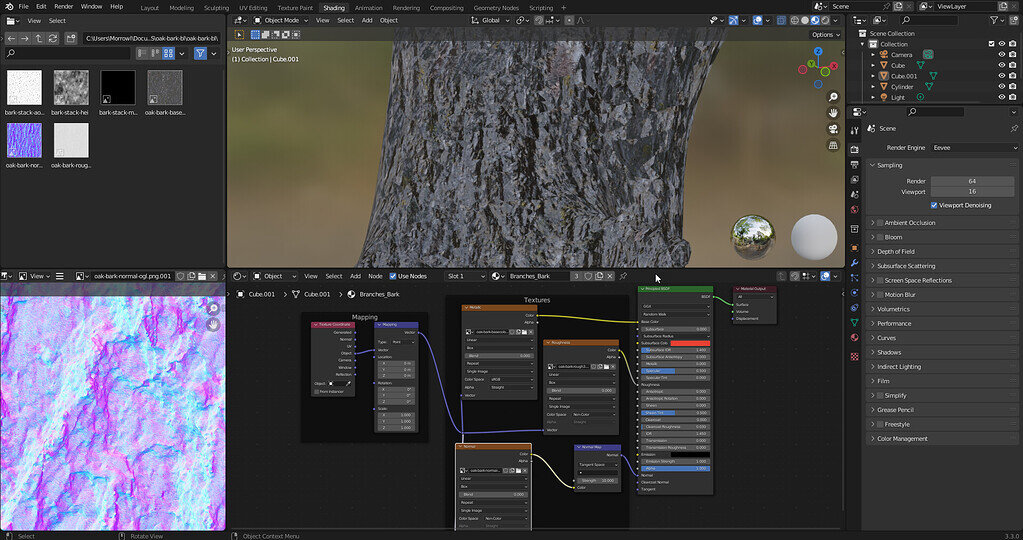
Task: Toggle the camera view icon in viewport
Action: tap(833, 129)
